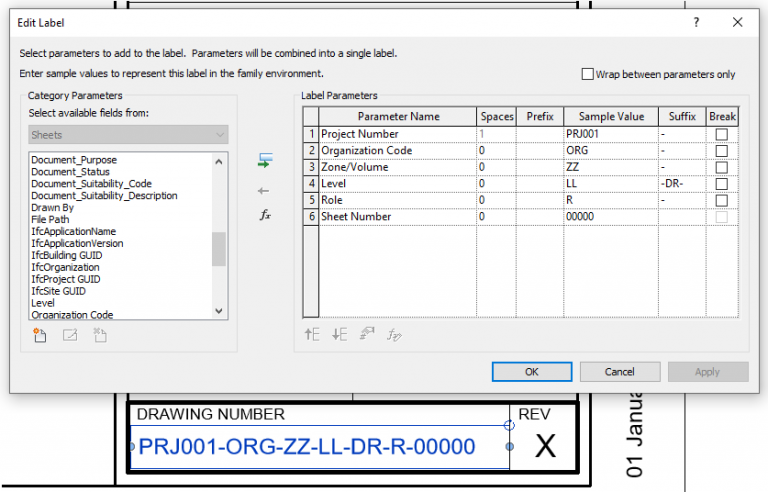Viewport: 768px width, 492px height.
Task: Select IfcApplicationVersion field
Action: 77,244
